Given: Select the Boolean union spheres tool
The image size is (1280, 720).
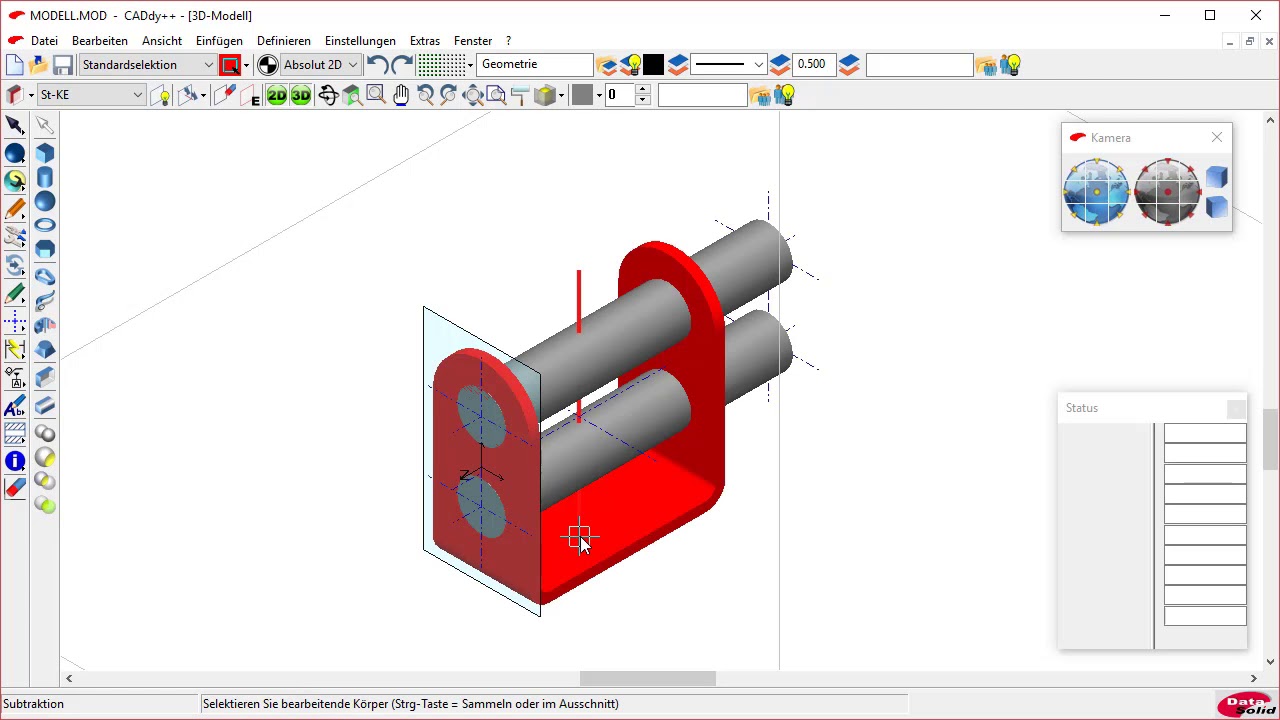Looking at the screenshot, I should point(45,433).
